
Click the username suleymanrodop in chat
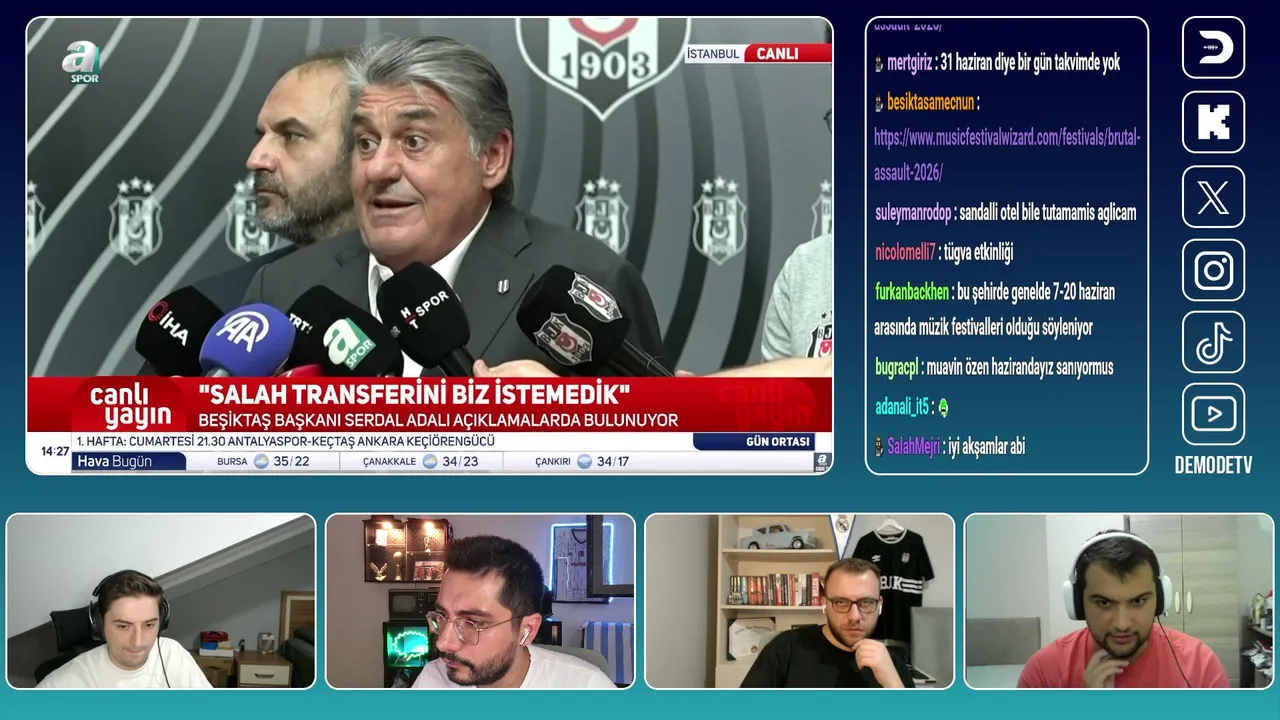[x=914, y=212]
